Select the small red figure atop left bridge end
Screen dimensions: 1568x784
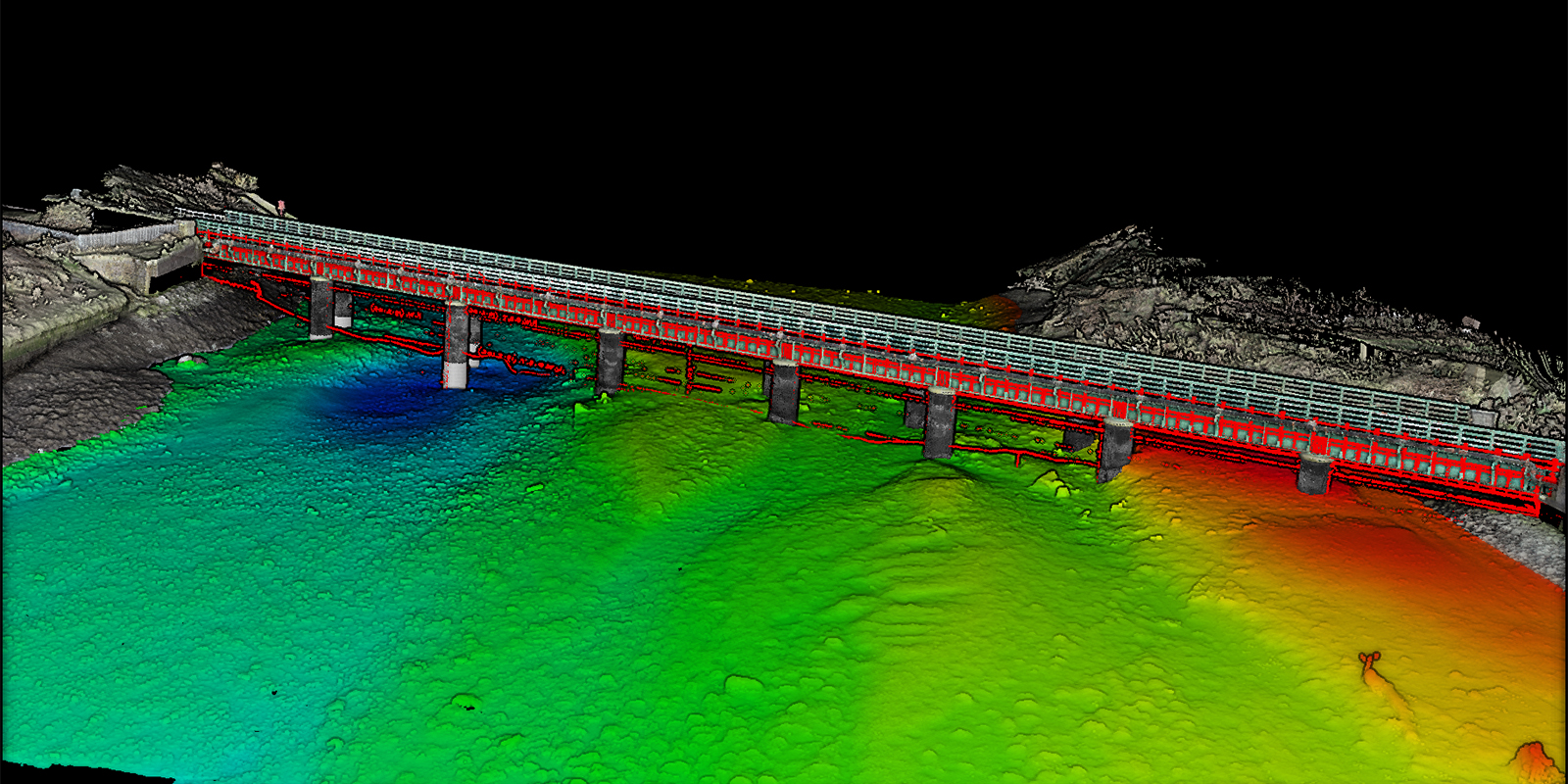[x=281, y=207]
